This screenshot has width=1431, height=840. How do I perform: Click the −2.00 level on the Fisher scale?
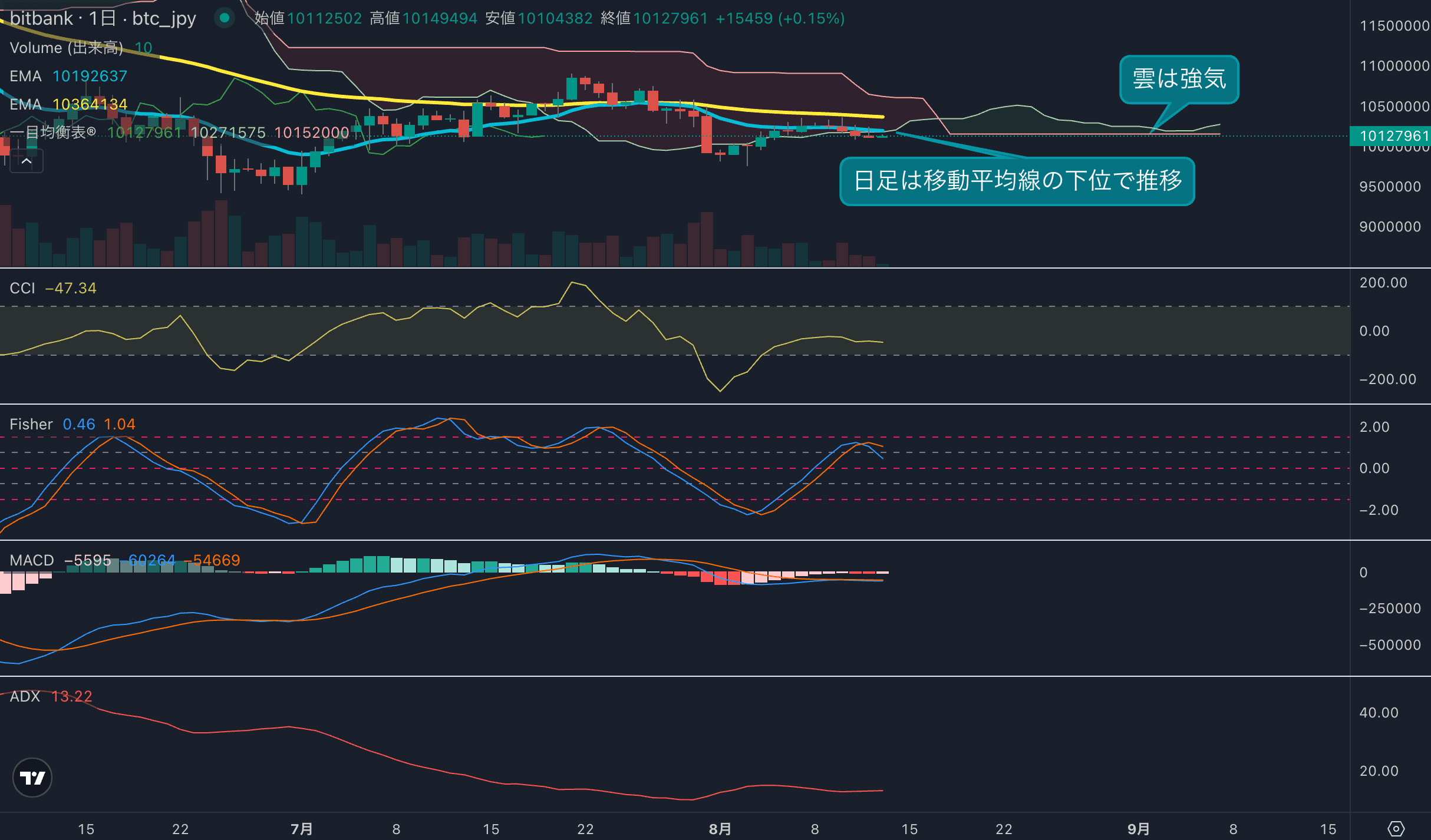click(1379, 510)
